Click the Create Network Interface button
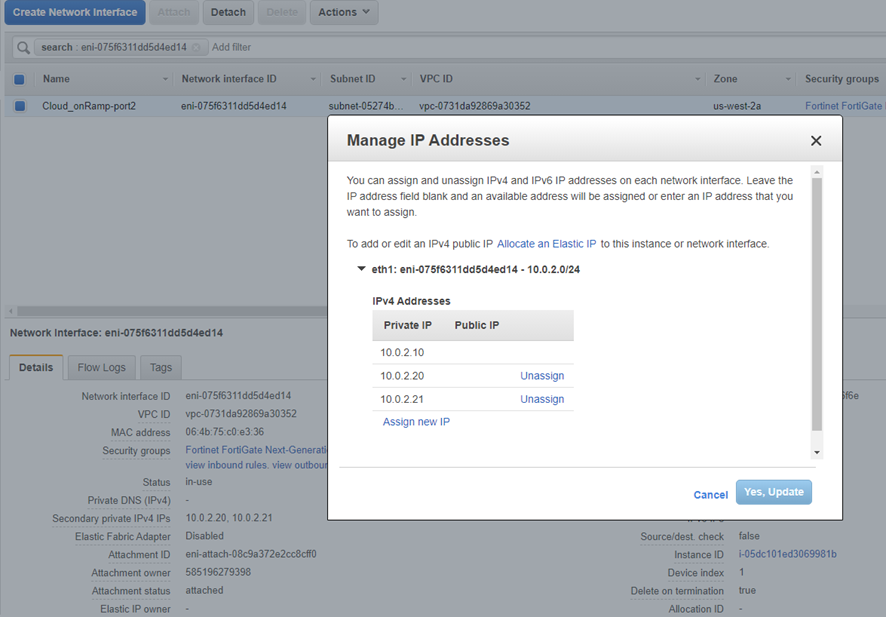 [x=74, y=12]
